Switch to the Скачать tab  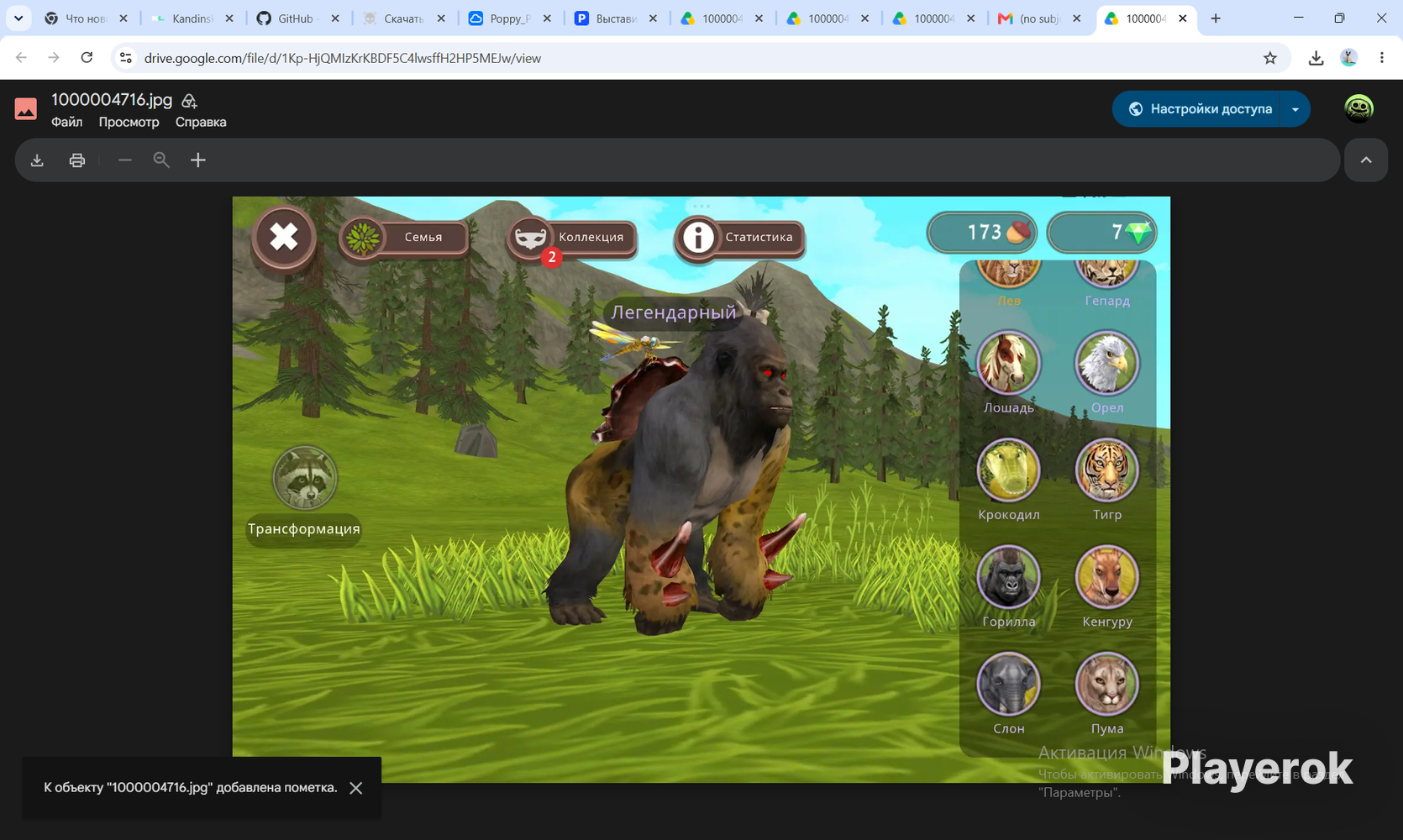(x=394, y=18)
